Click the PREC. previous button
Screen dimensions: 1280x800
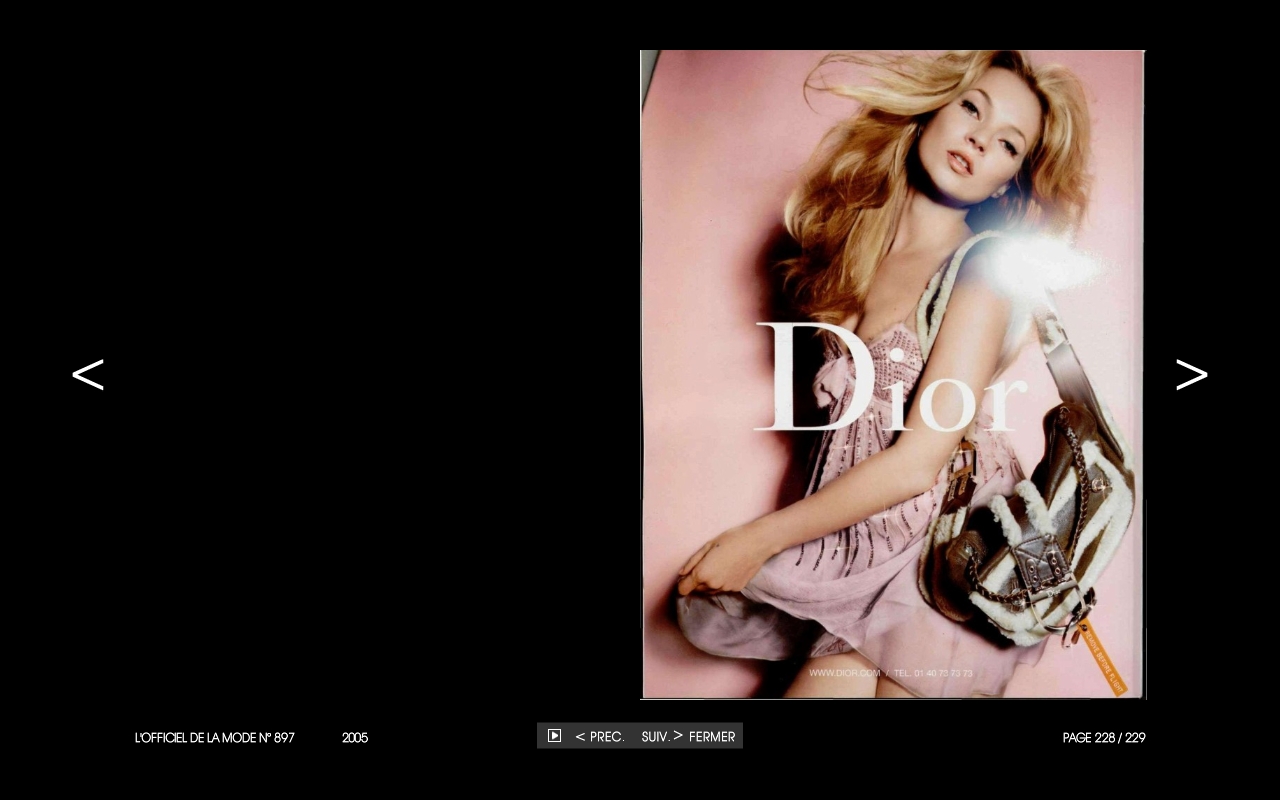click(600, 736)
